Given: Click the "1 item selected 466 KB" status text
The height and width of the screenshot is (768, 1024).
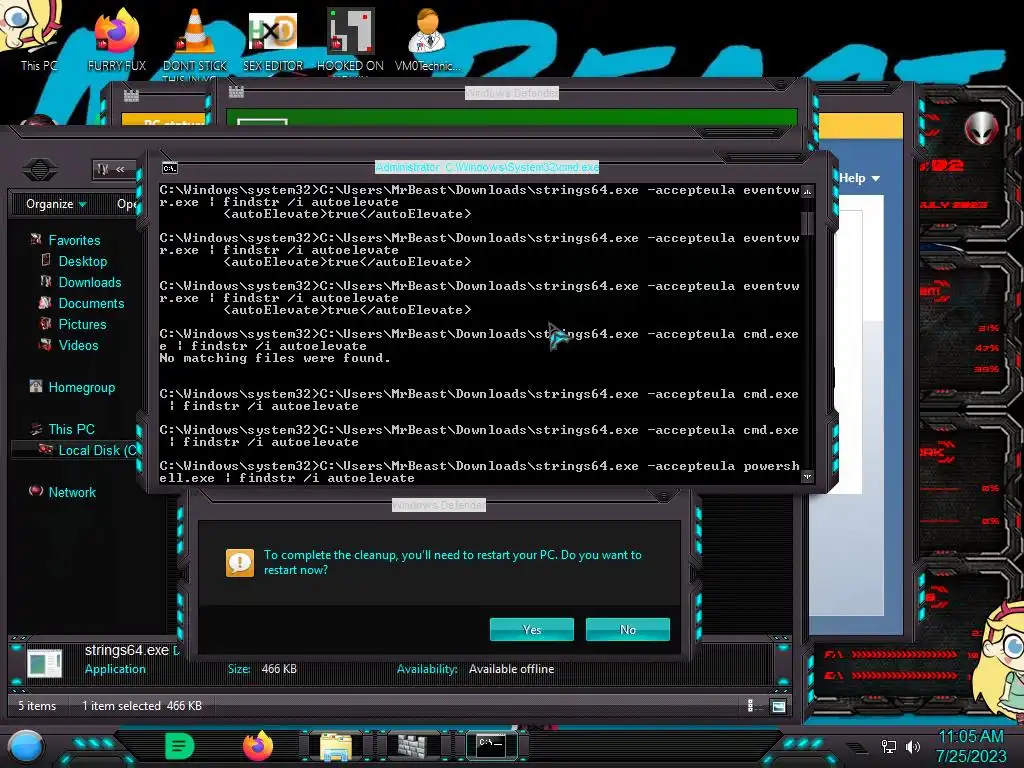Looking at the screenshot, I should (x=142, y=705).
